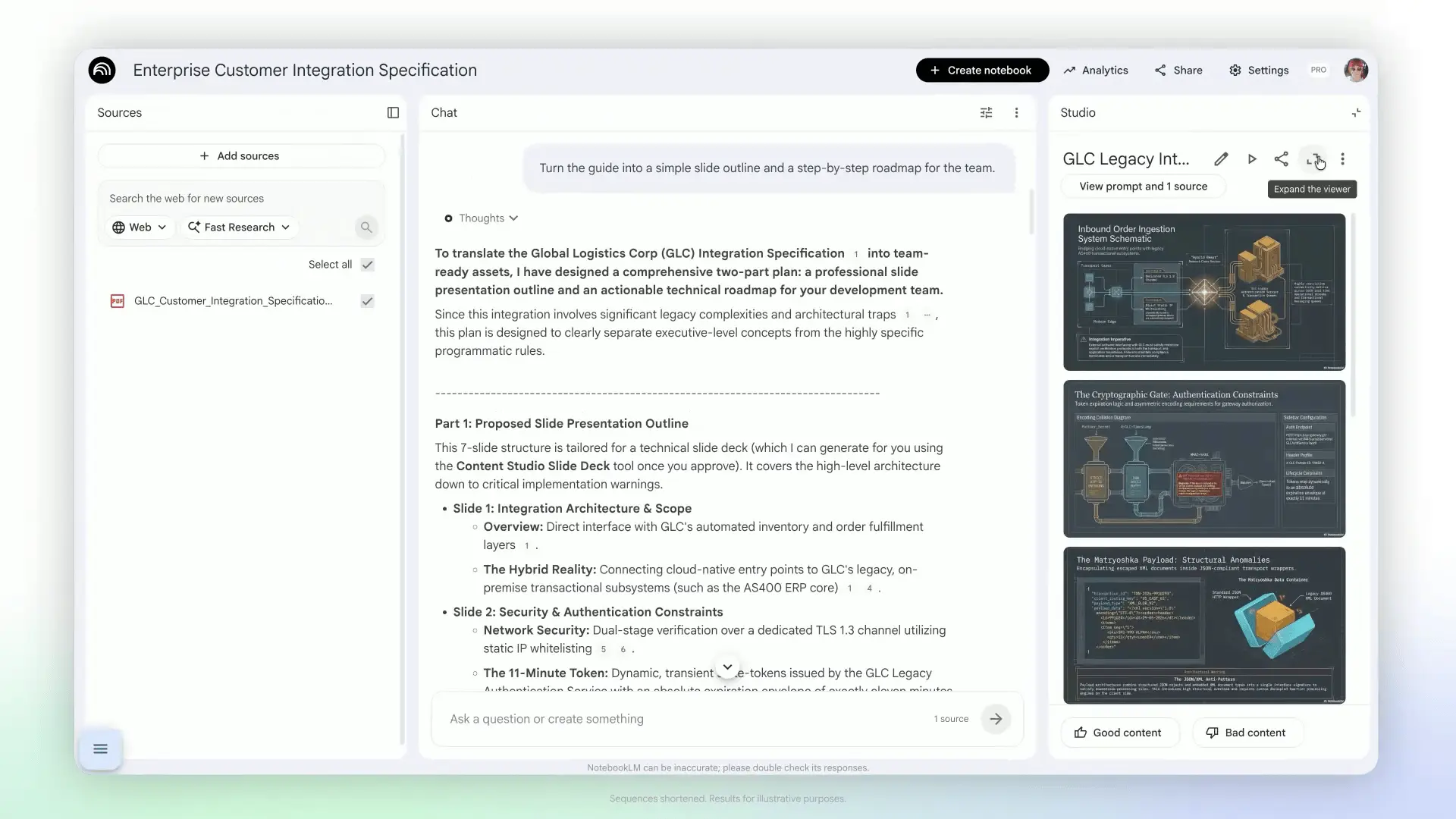The height and width of the screenshot is (819, 1456).
Task: Click citation 6 after static IP whitelisting
Action: [623, 649]
